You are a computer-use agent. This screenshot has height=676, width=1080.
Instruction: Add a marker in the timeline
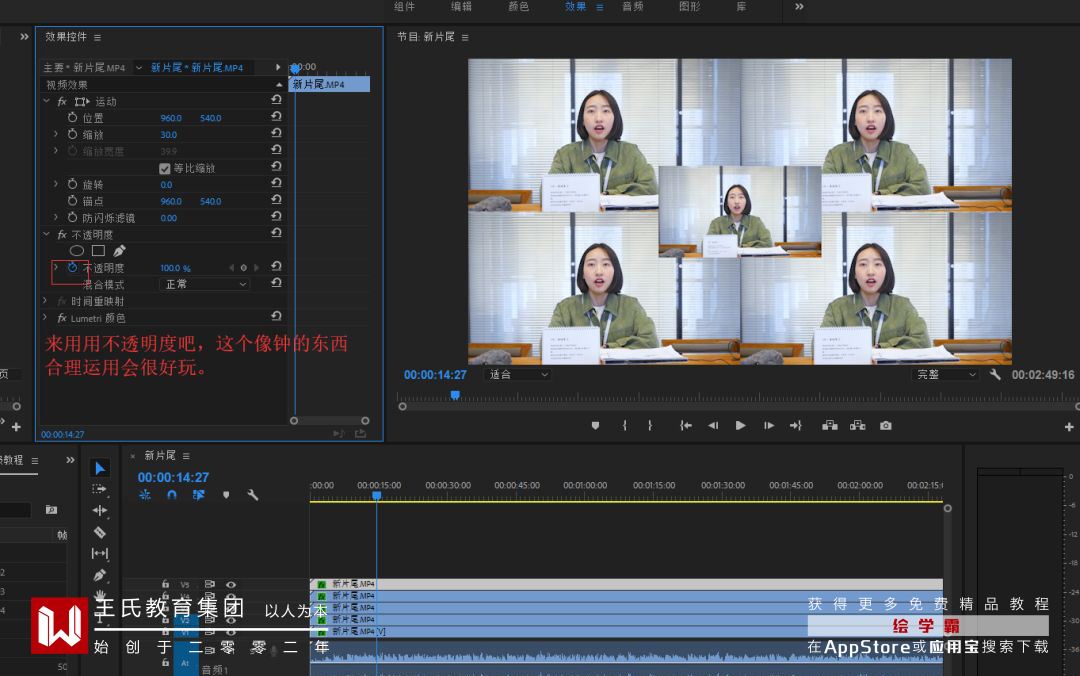[x=226, y=495]
